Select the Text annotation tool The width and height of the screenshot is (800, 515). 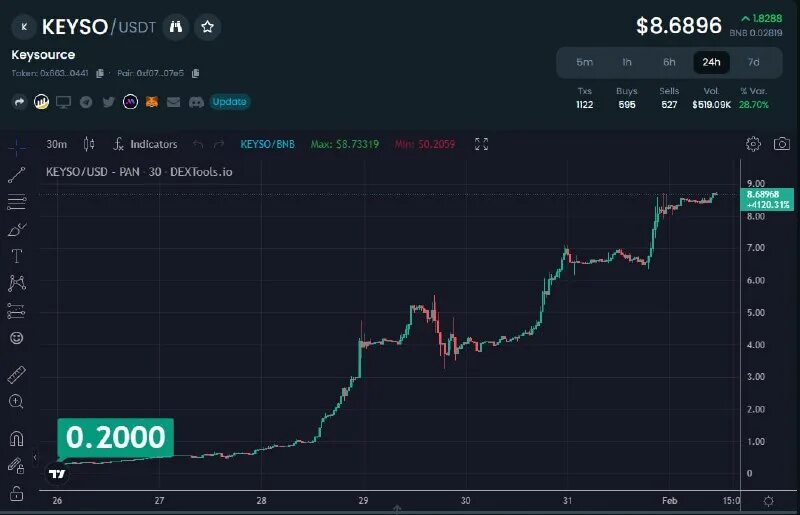16,256
